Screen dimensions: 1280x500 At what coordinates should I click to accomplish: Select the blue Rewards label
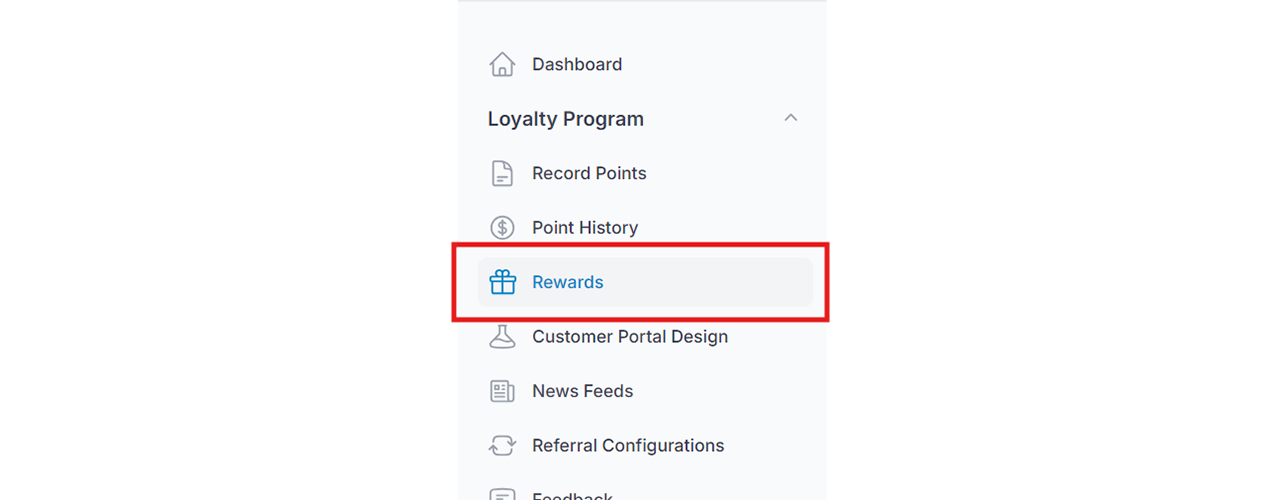568,282
